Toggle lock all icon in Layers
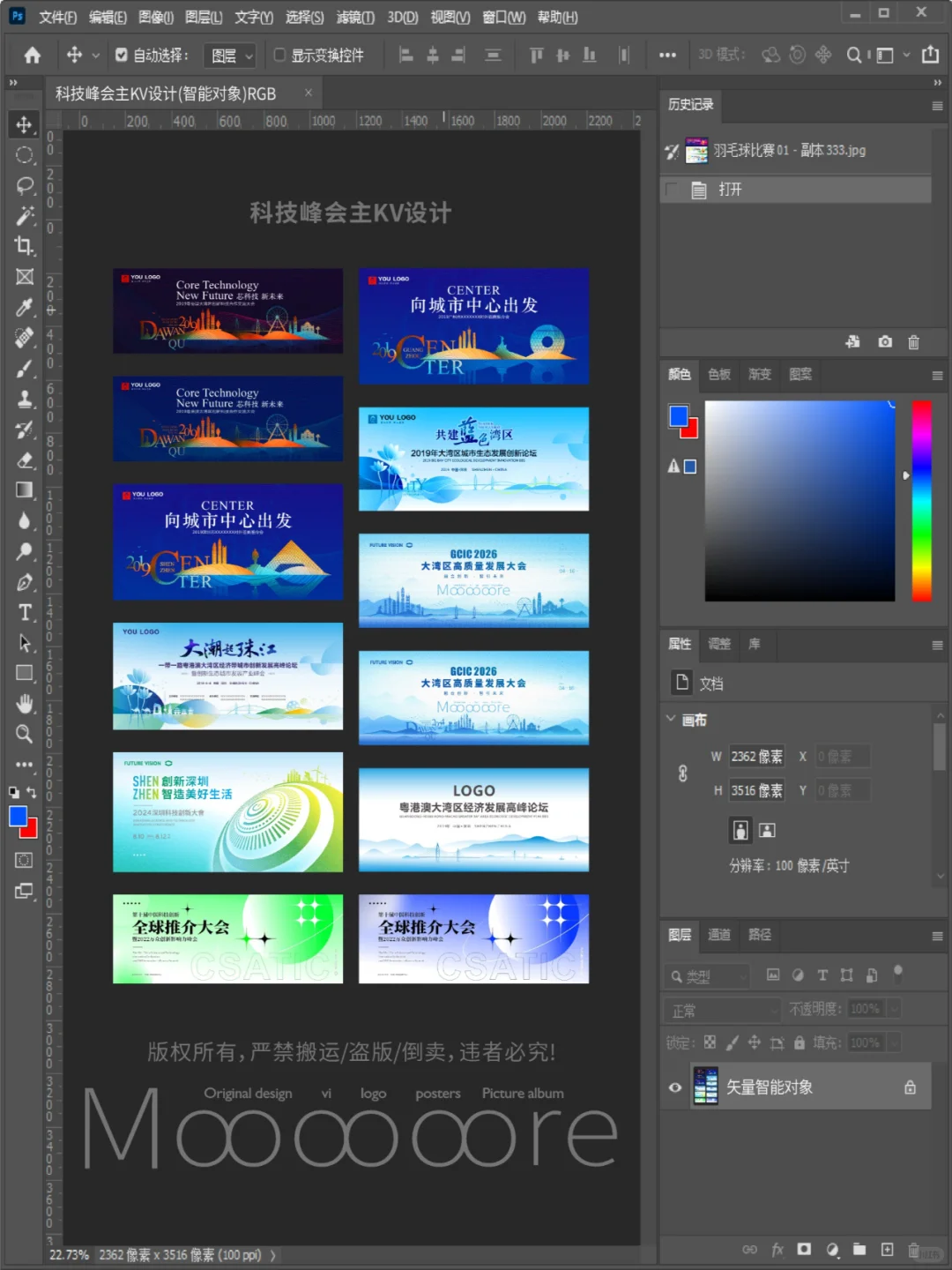 pos(800,1042)
